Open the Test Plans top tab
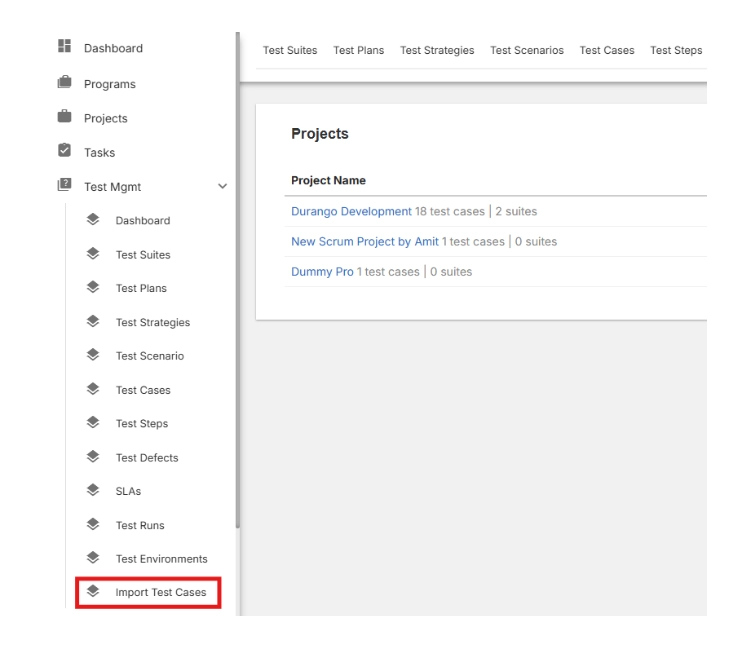 click(358, 51)
